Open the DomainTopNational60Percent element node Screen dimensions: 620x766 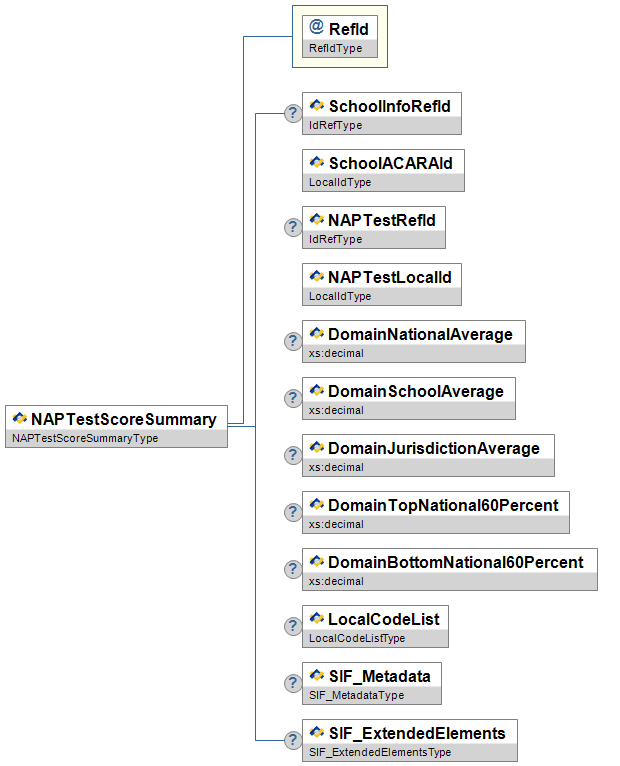click(442, 504)
